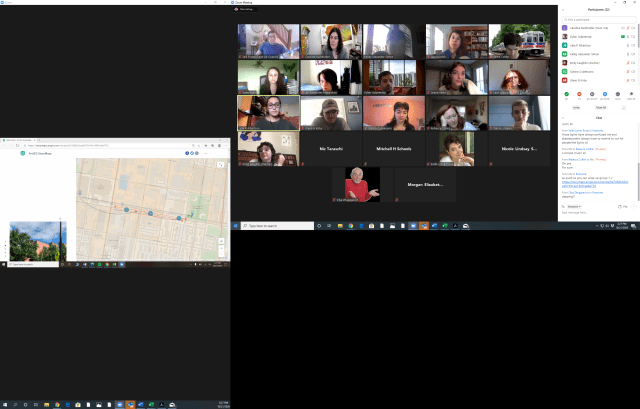This screenshot has width=640, height=409.
Task: Click the 'go slower' reaction icon
Action: (592, 94)
